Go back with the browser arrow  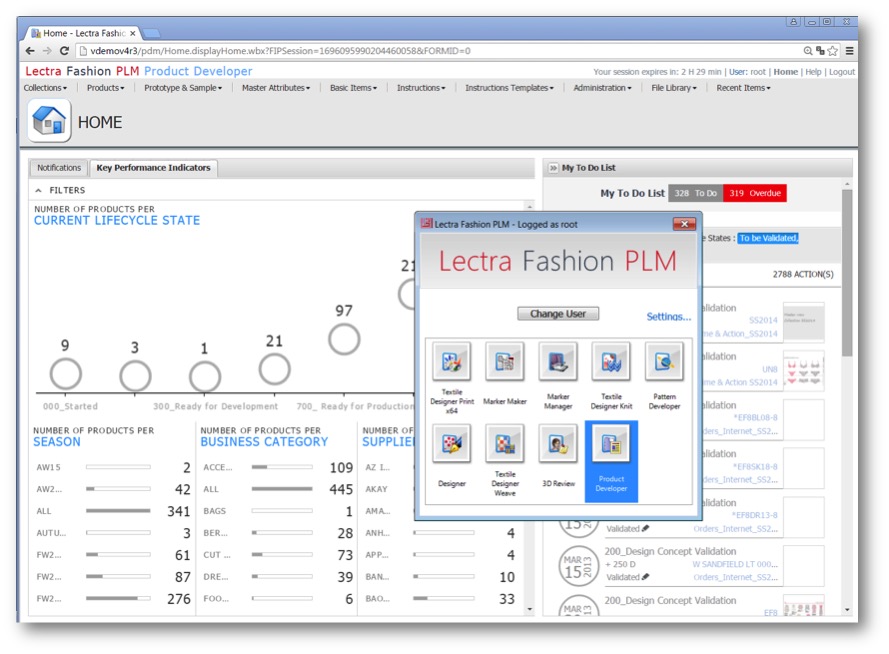(x=30, y=51)
